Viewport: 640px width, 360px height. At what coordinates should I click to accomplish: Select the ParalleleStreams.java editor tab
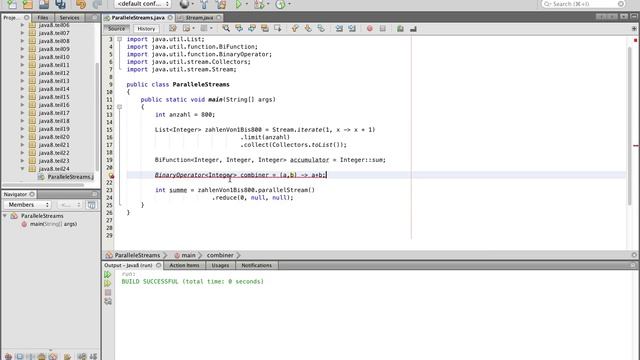(x=138, y=18)
